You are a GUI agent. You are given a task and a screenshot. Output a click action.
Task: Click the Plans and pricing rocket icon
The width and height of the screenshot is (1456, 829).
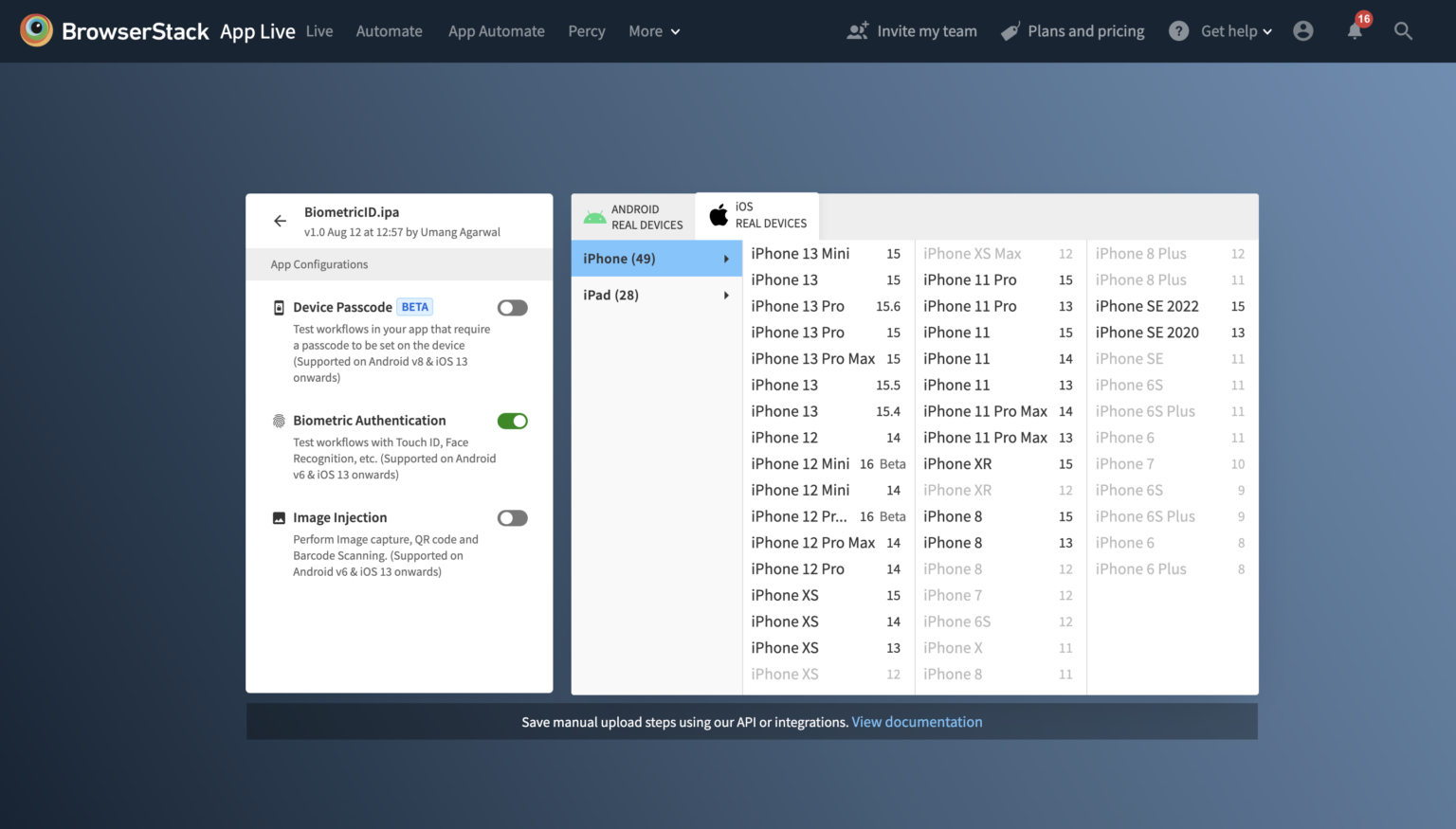coord(1010,31)
